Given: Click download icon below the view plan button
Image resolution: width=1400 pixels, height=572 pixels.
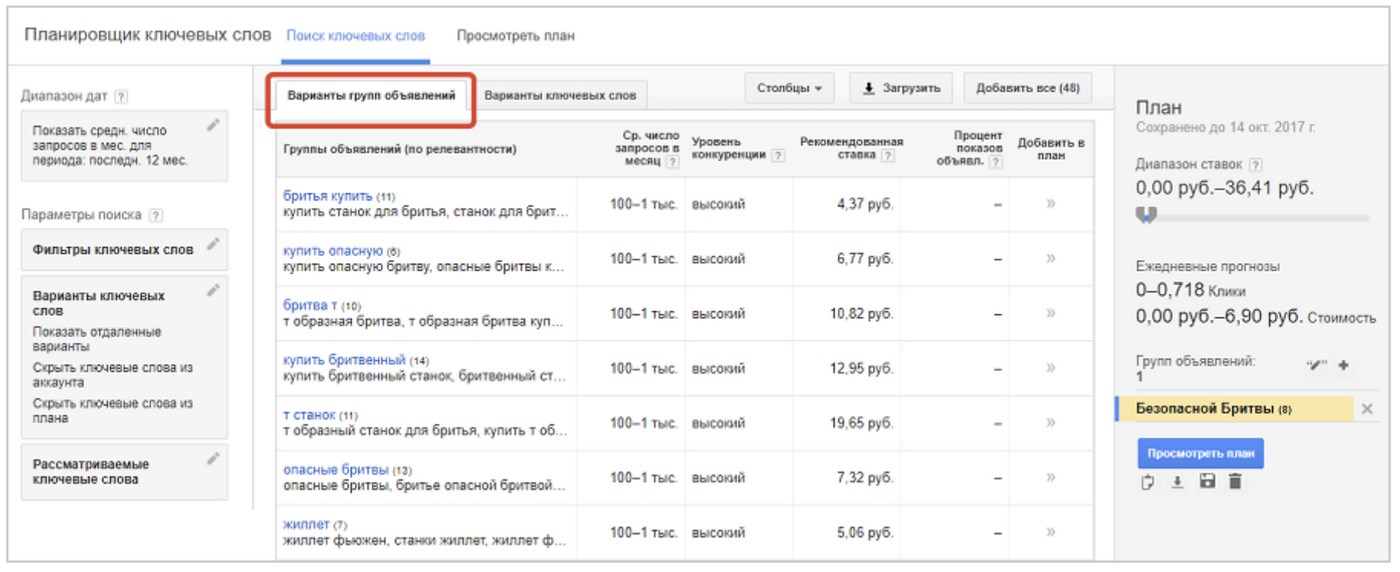Looking at the screenshot, I should point(1177,482).
